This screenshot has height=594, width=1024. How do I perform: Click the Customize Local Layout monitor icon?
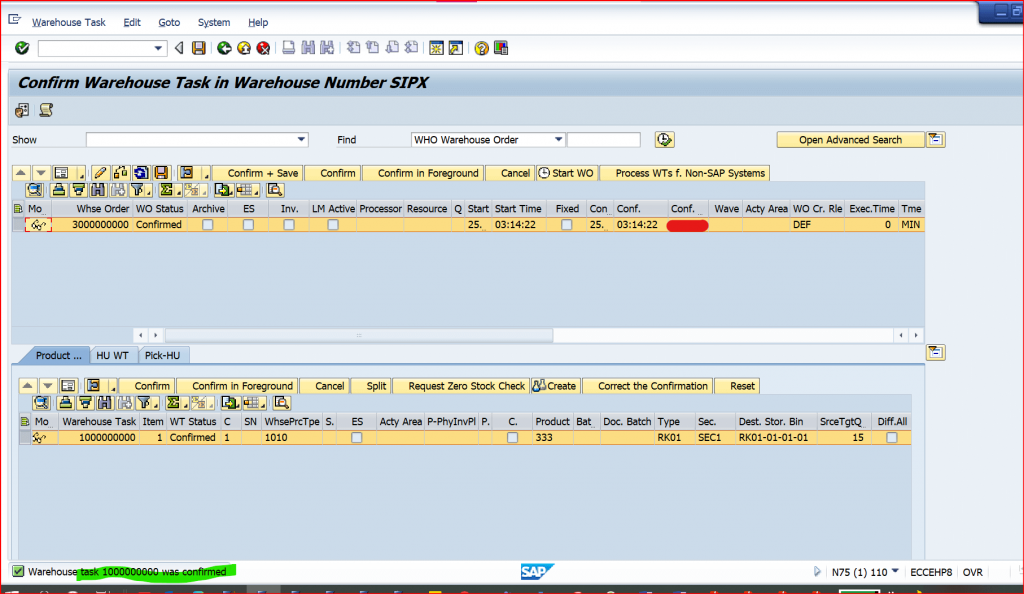[x=501, y=48]
